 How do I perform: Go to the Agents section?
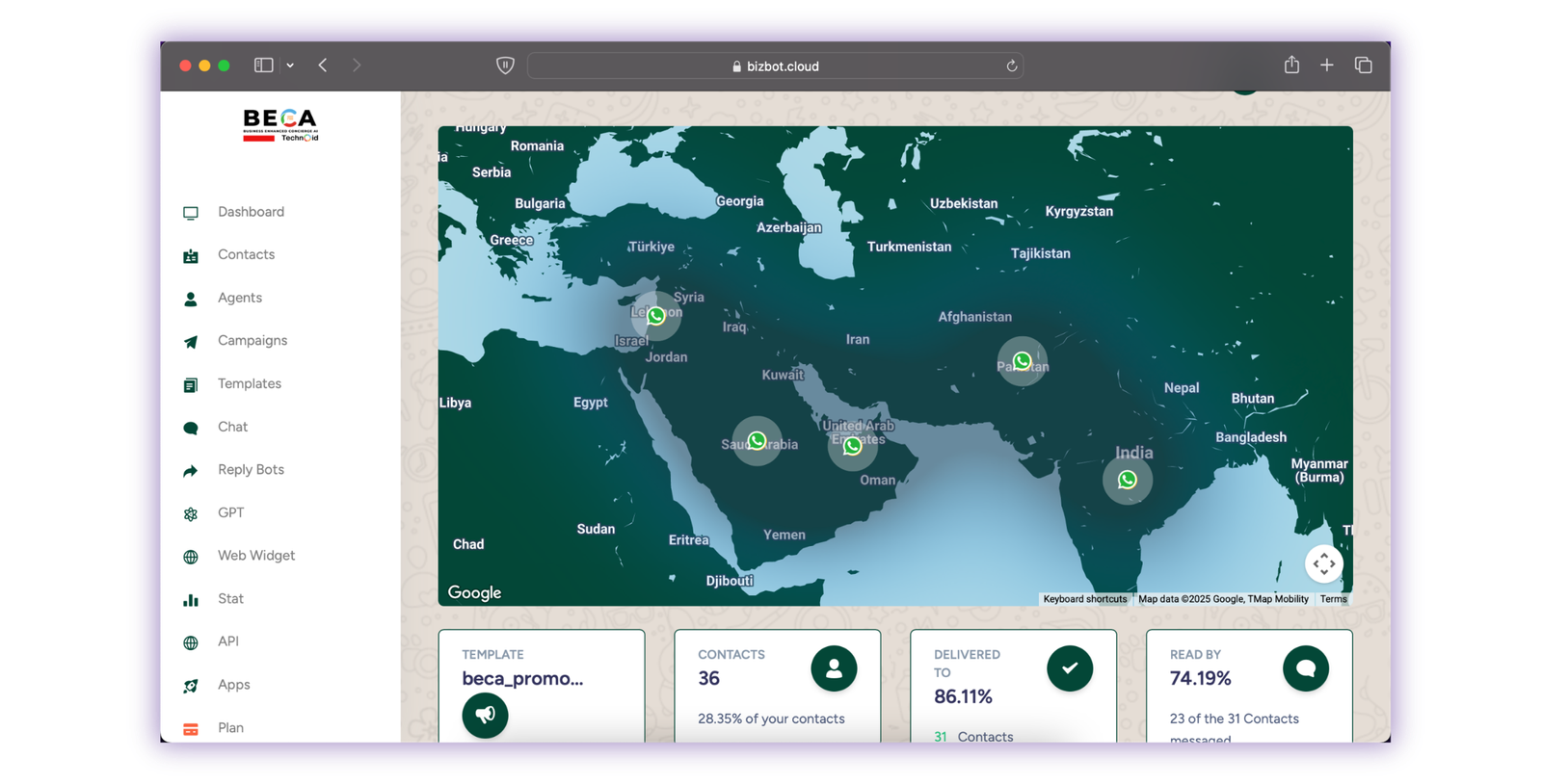[x=240, y=298]
